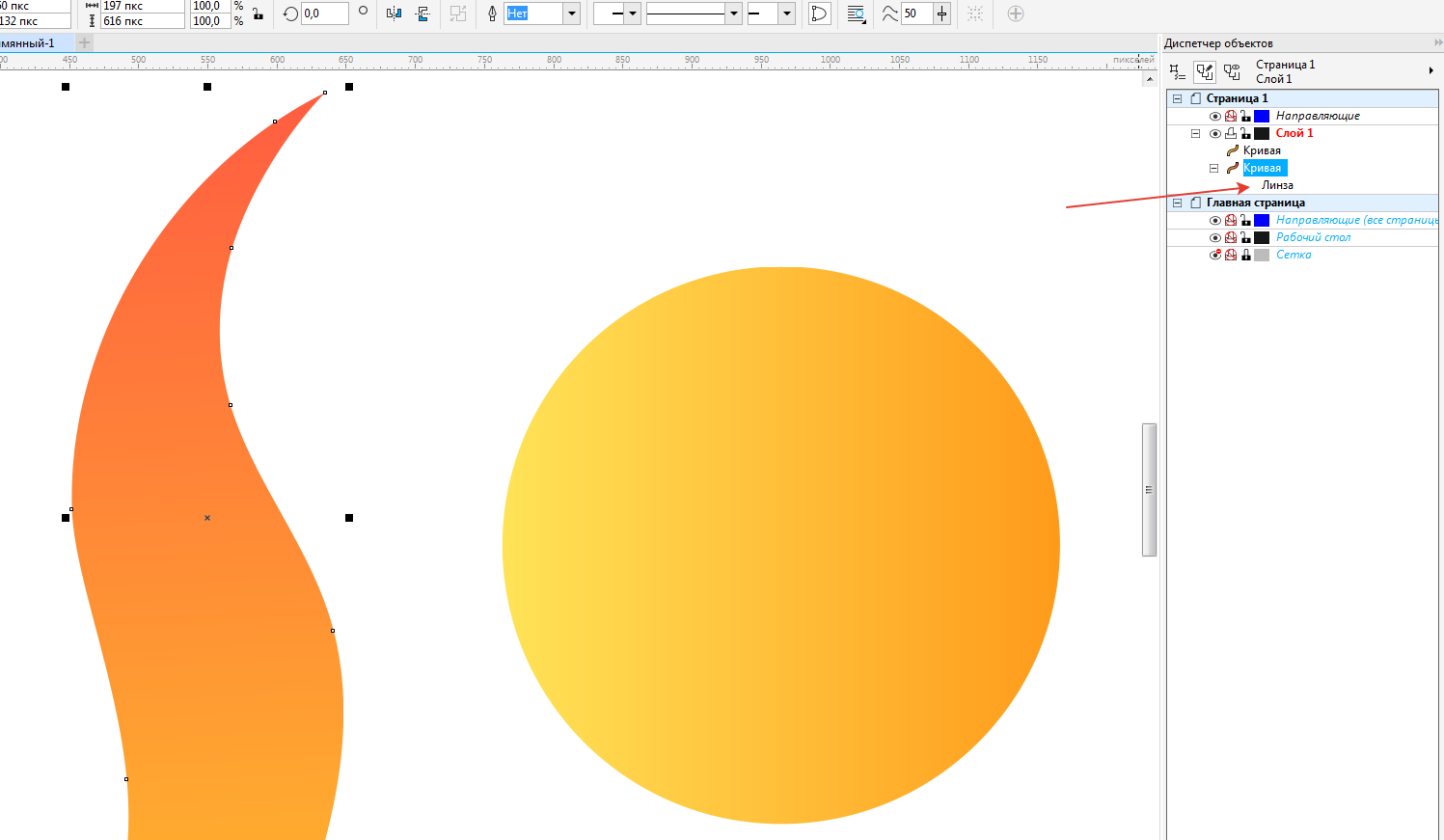The image size is (1444, 840).
Task: Open the Object Manager flyout arrow menu
Action: [x=1430, y=70]
